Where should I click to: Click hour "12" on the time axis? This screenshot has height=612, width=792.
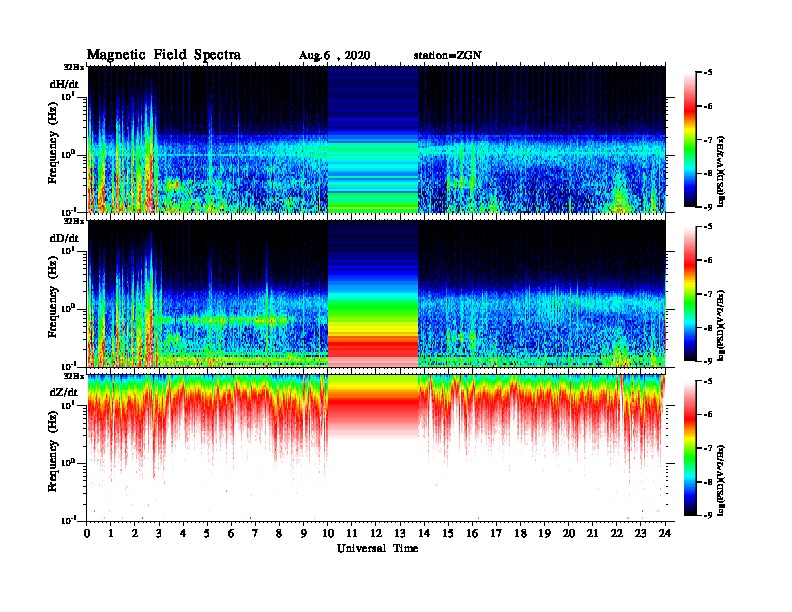coord(376,534)
